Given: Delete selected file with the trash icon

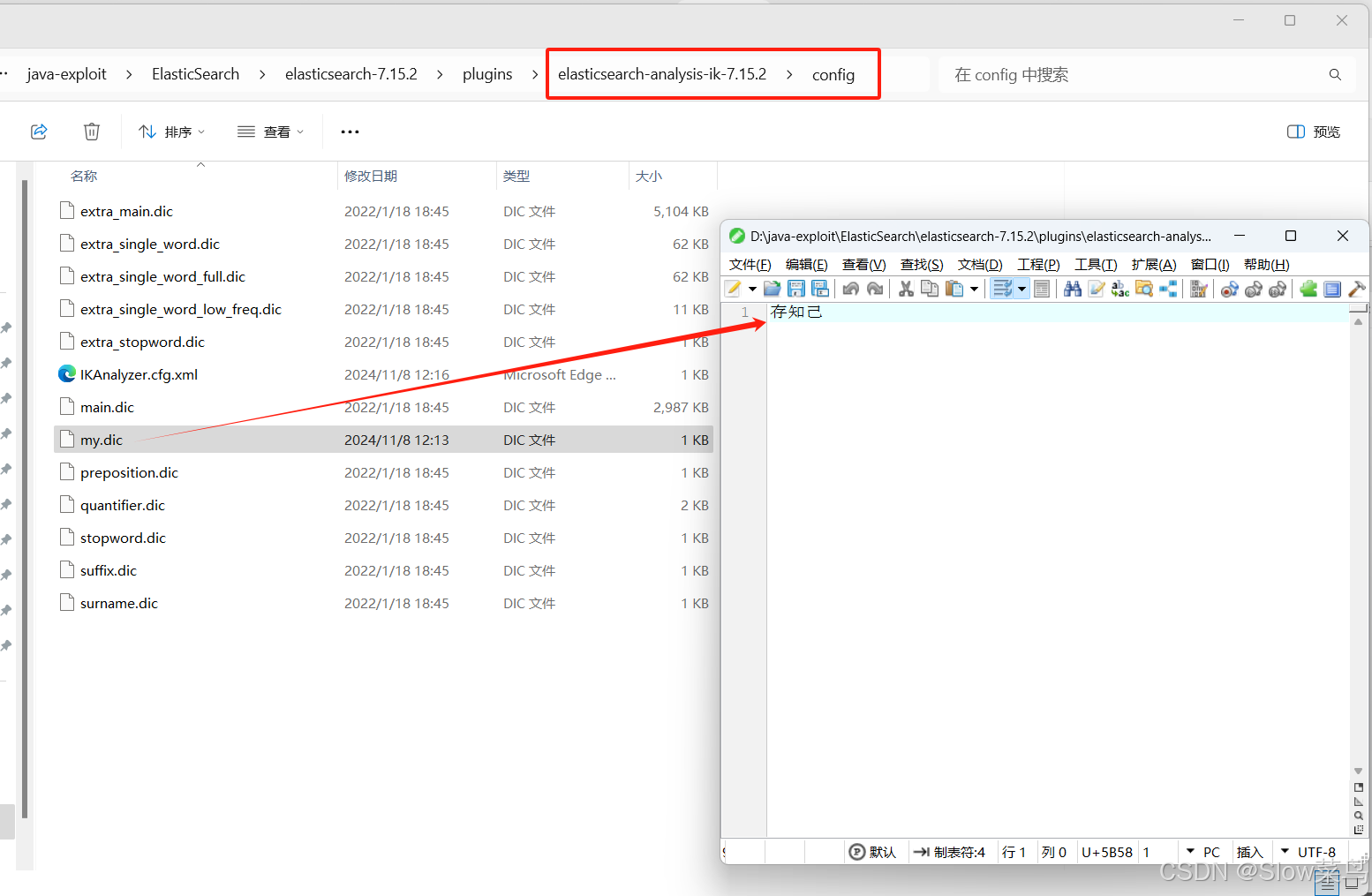Looking at the screenshot, I should [92, 132].
